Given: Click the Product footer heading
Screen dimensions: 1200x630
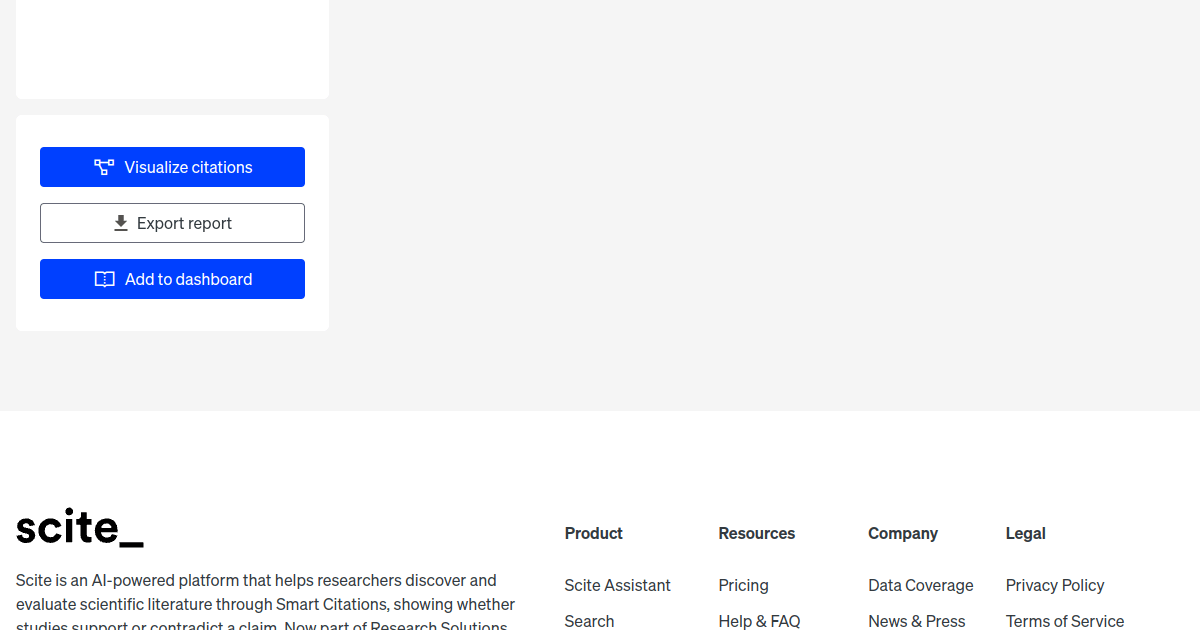Looking at the screenshot, I should click(593, 533).
